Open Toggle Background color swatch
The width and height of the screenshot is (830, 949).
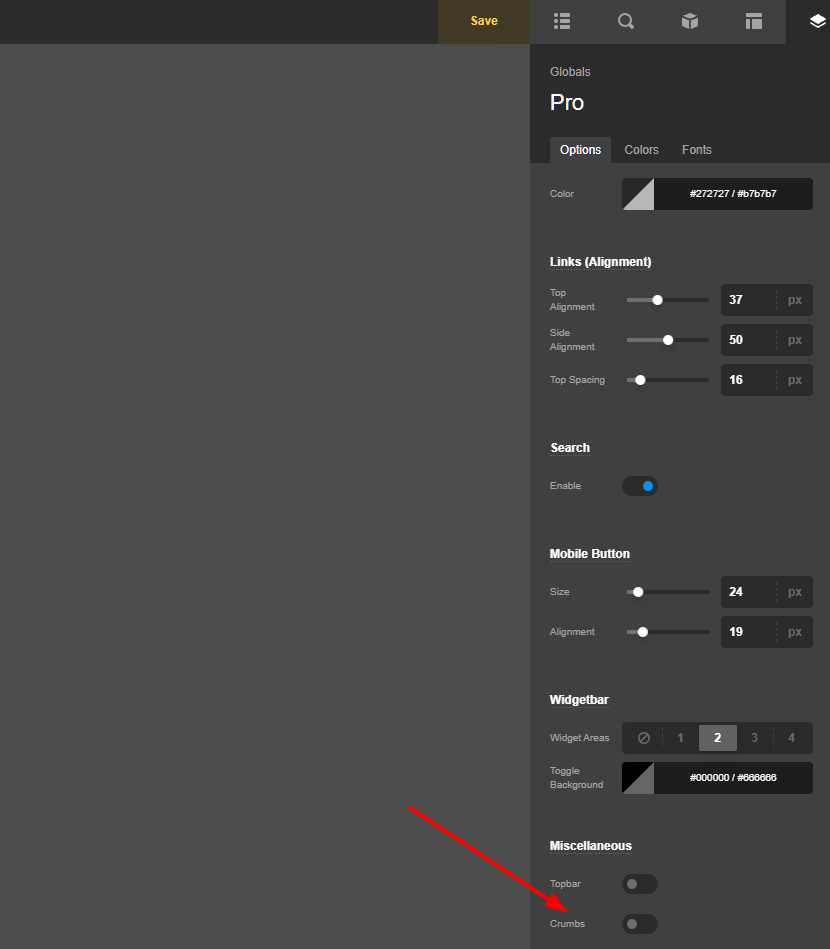click(638, 778)
